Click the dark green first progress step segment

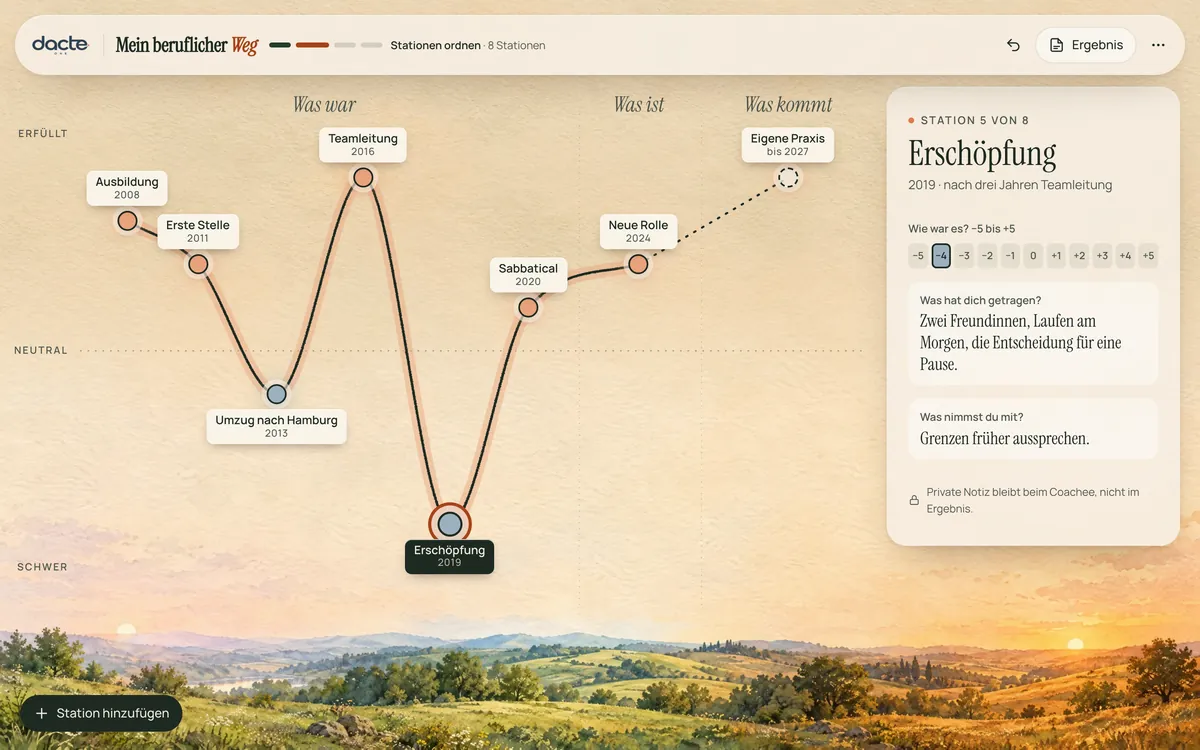point(280,45)
